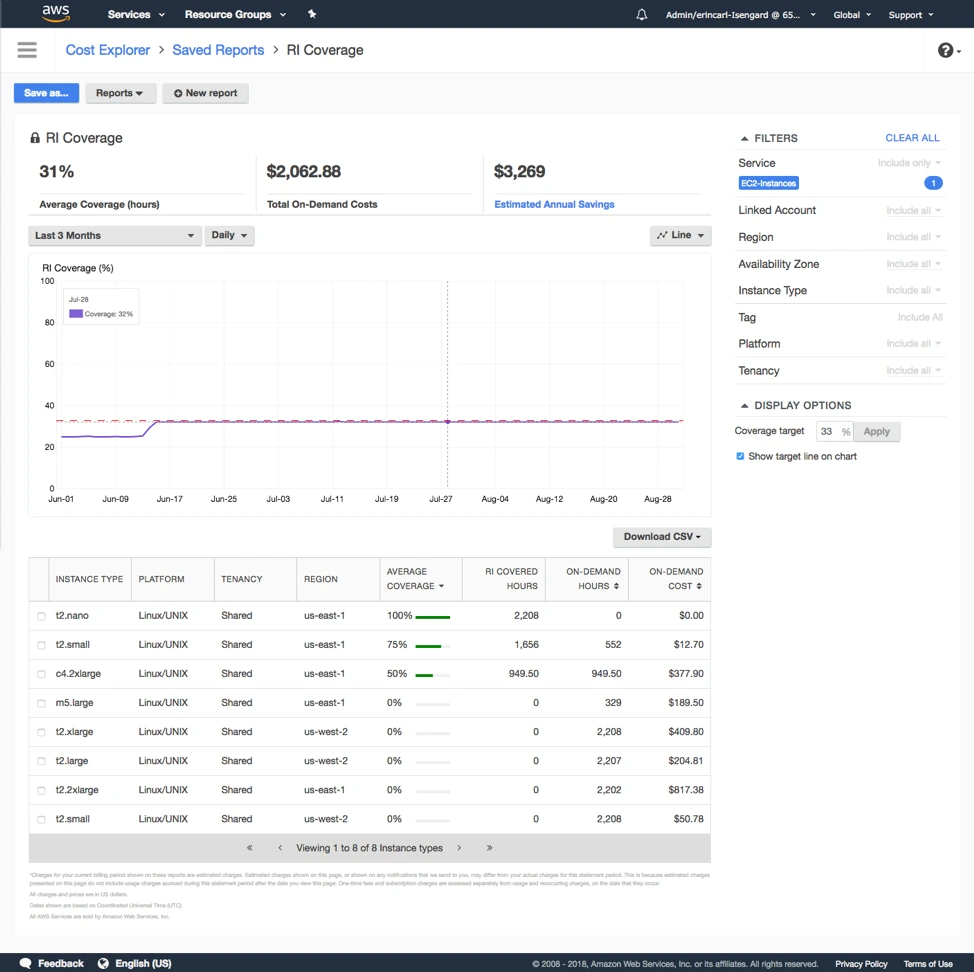Check the row checkbox for c4.2xlarge

click(x=41, y=674)
